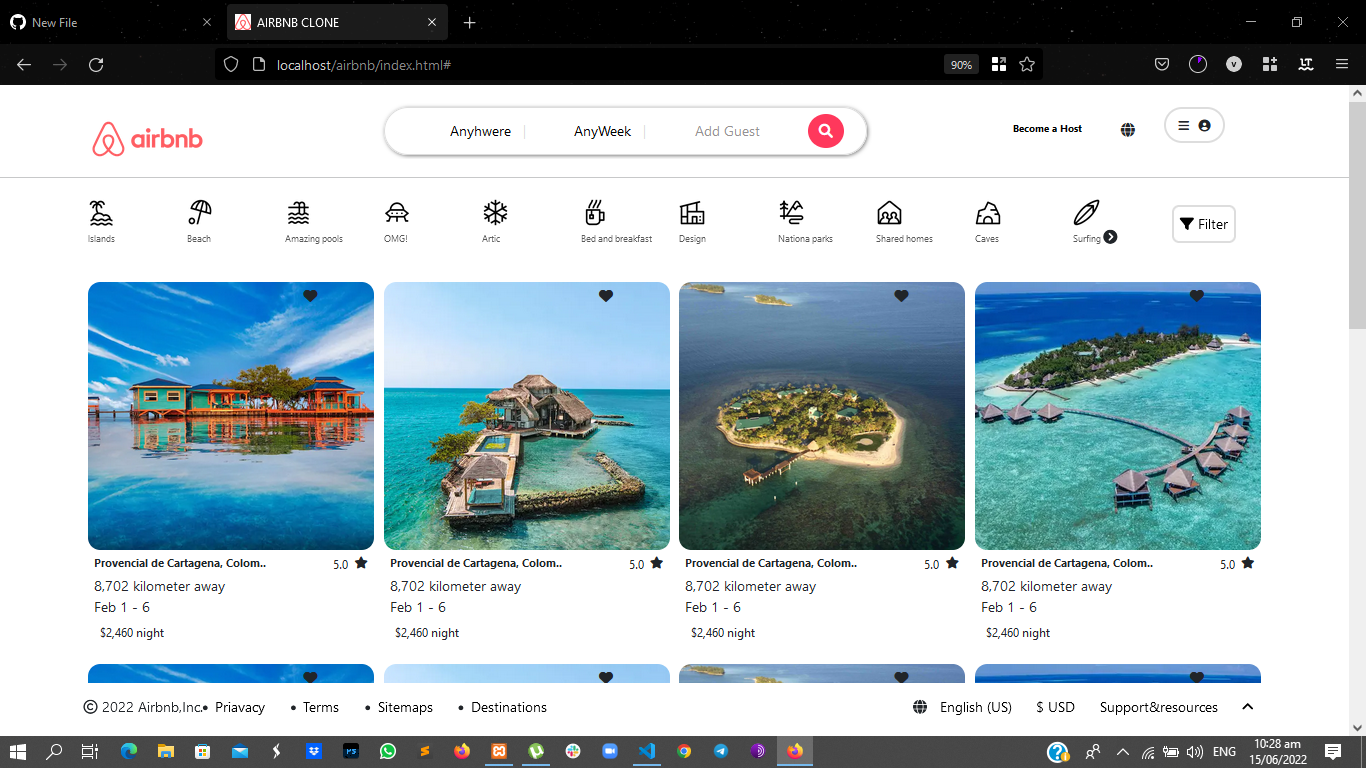
Task: Click the red search magnifier button
Action: pos(826,131)
